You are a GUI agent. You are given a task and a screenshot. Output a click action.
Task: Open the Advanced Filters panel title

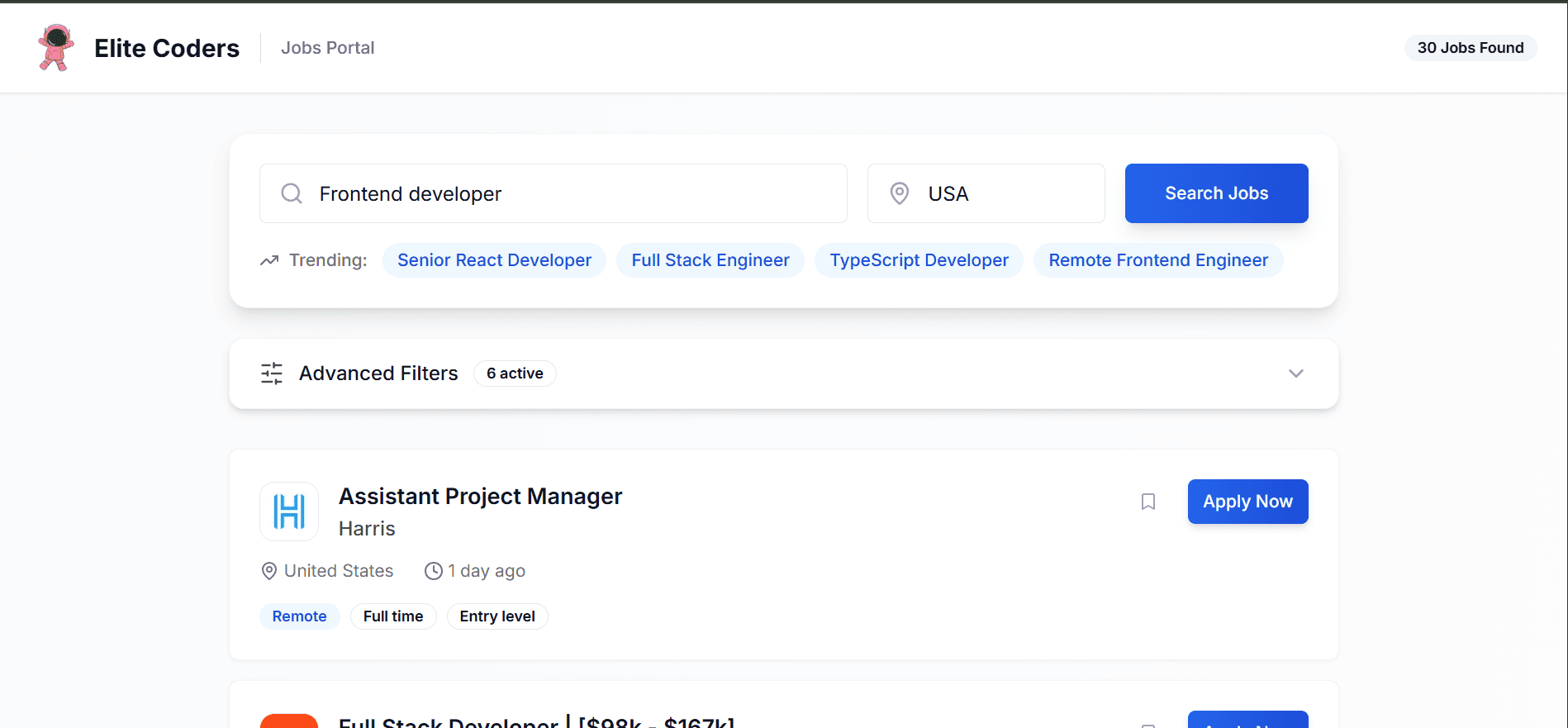[x=378, y=374]
